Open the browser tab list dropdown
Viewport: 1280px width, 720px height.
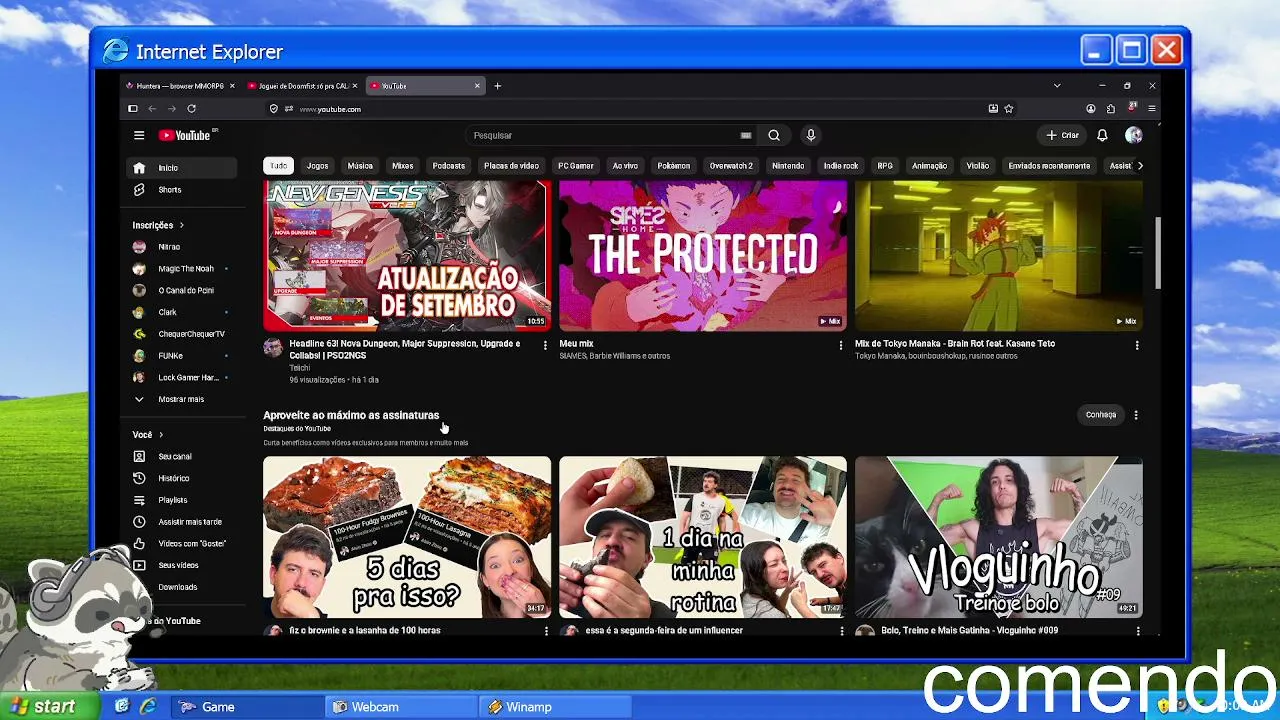coord(1057,86)
